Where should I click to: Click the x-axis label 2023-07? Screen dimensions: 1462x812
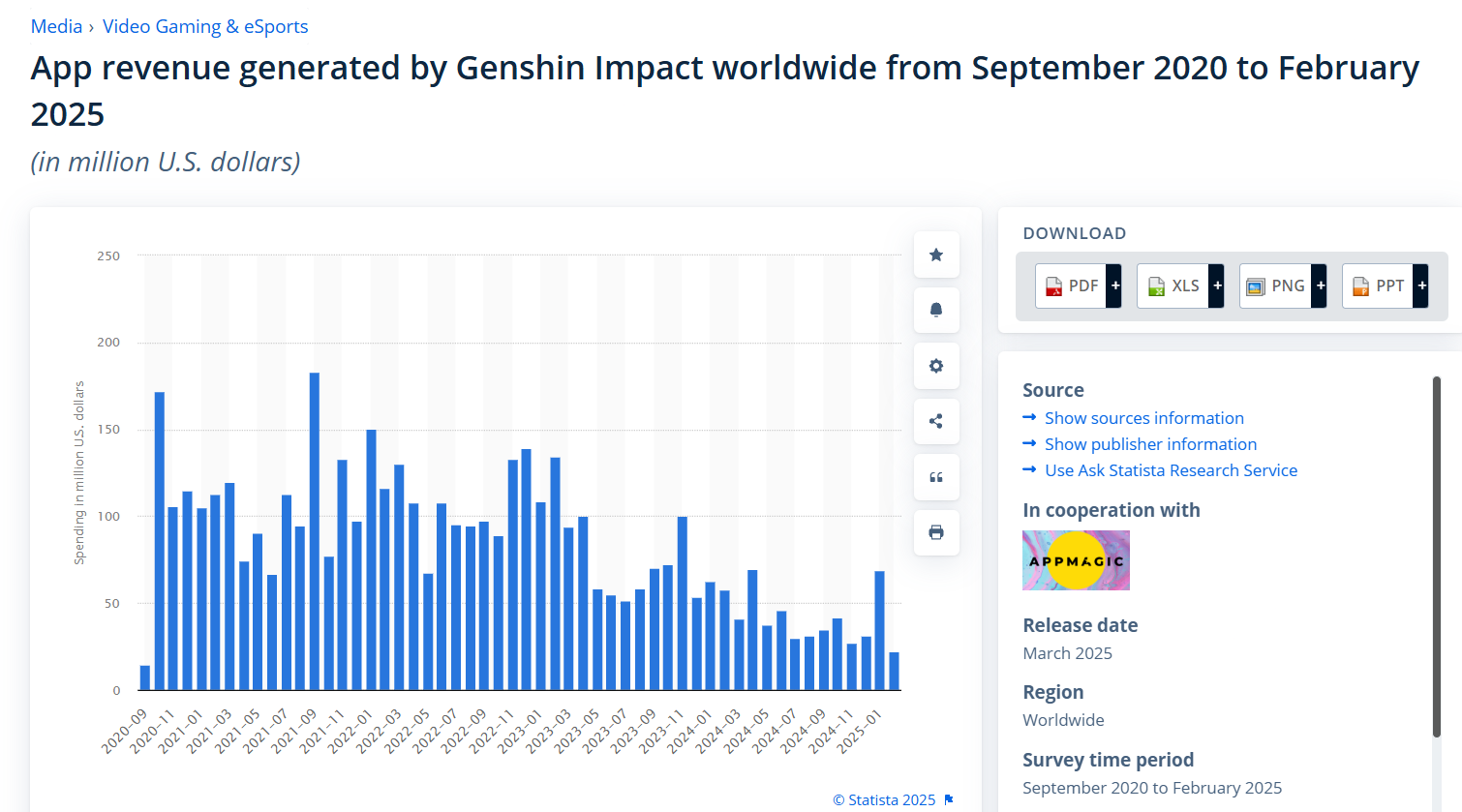(x=605, y=731)
